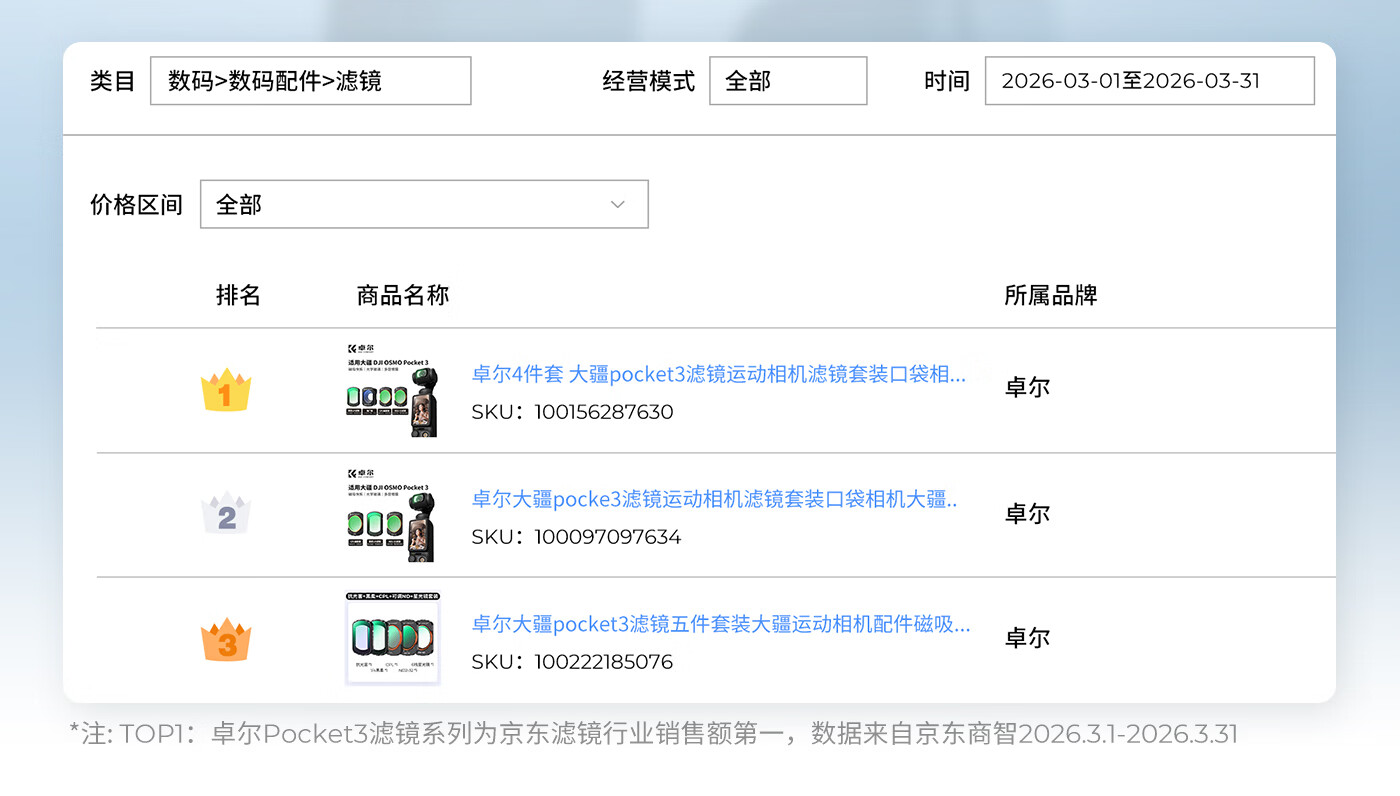The height and width of the screenshot is (796, 1400).
Task: Click brand 卓尔 in the rank 2 row
Action: (1027, 514)
